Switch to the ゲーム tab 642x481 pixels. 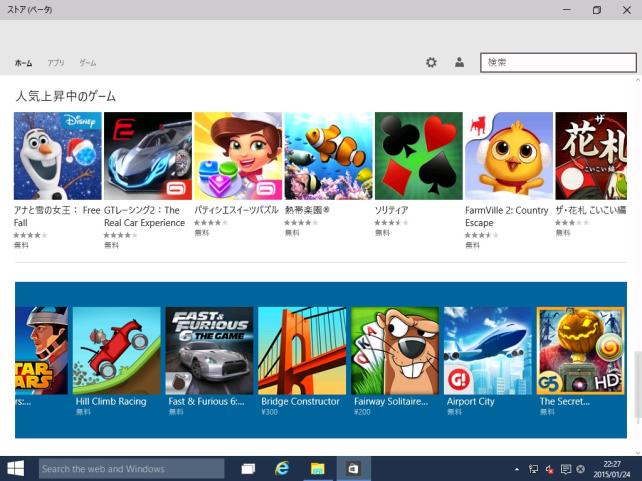(88, 63)
